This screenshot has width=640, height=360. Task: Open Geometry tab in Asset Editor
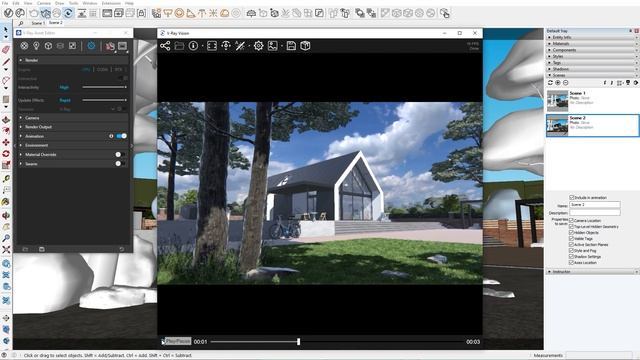point(48,46)
